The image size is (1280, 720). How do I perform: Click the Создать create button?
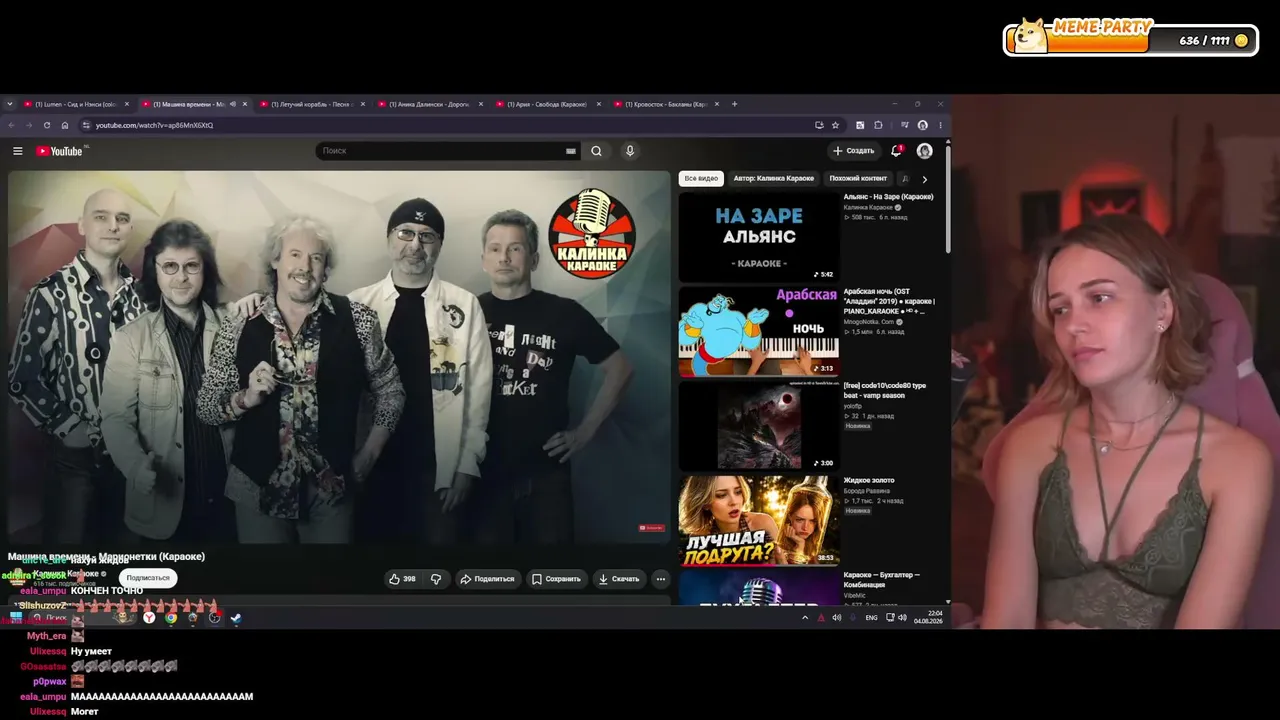[x=853, y=151]
